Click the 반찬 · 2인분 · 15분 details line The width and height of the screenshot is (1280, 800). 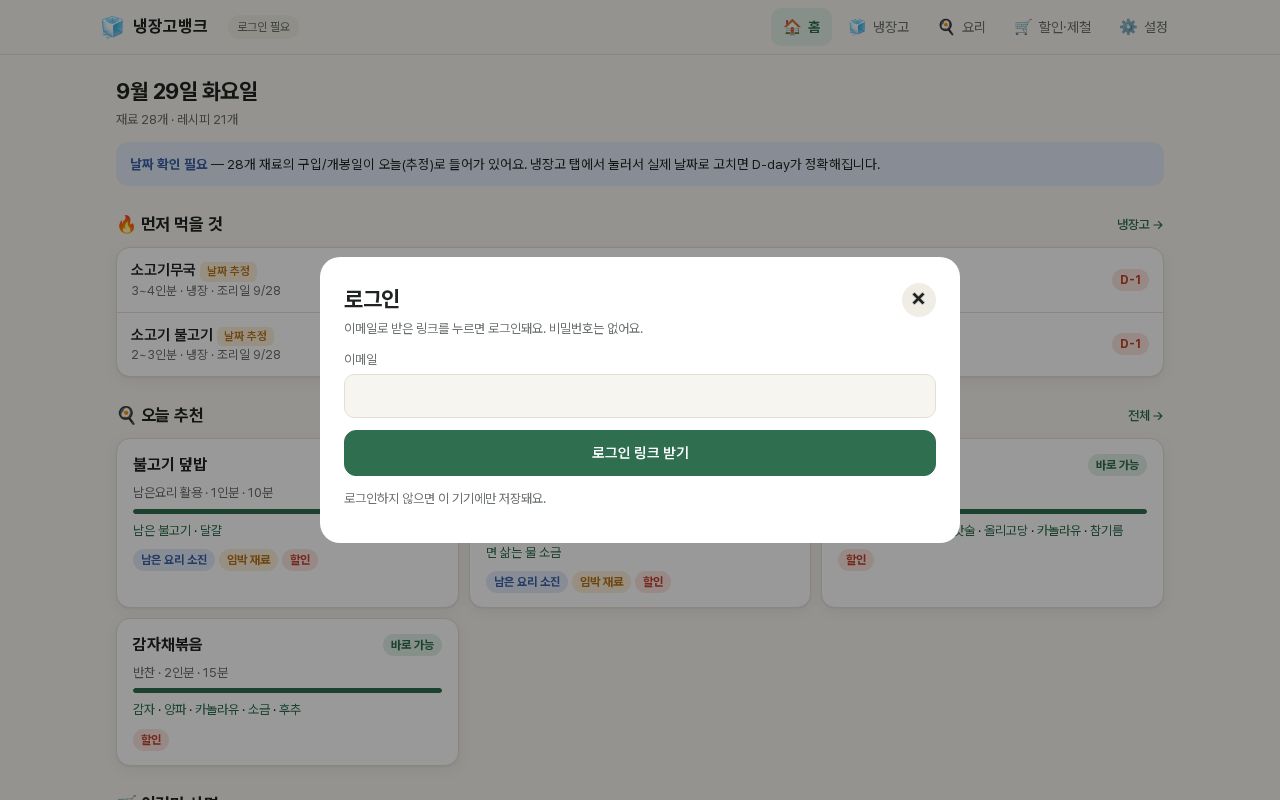click(181, 673)
